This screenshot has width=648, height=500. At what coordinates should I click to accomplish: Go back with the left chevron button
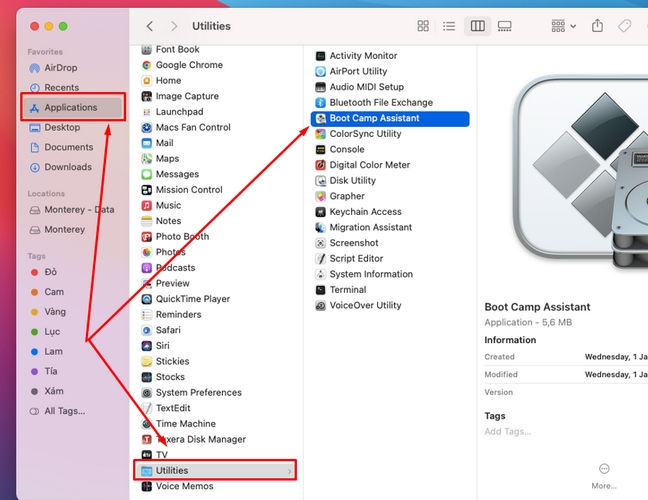pos(150,26)
